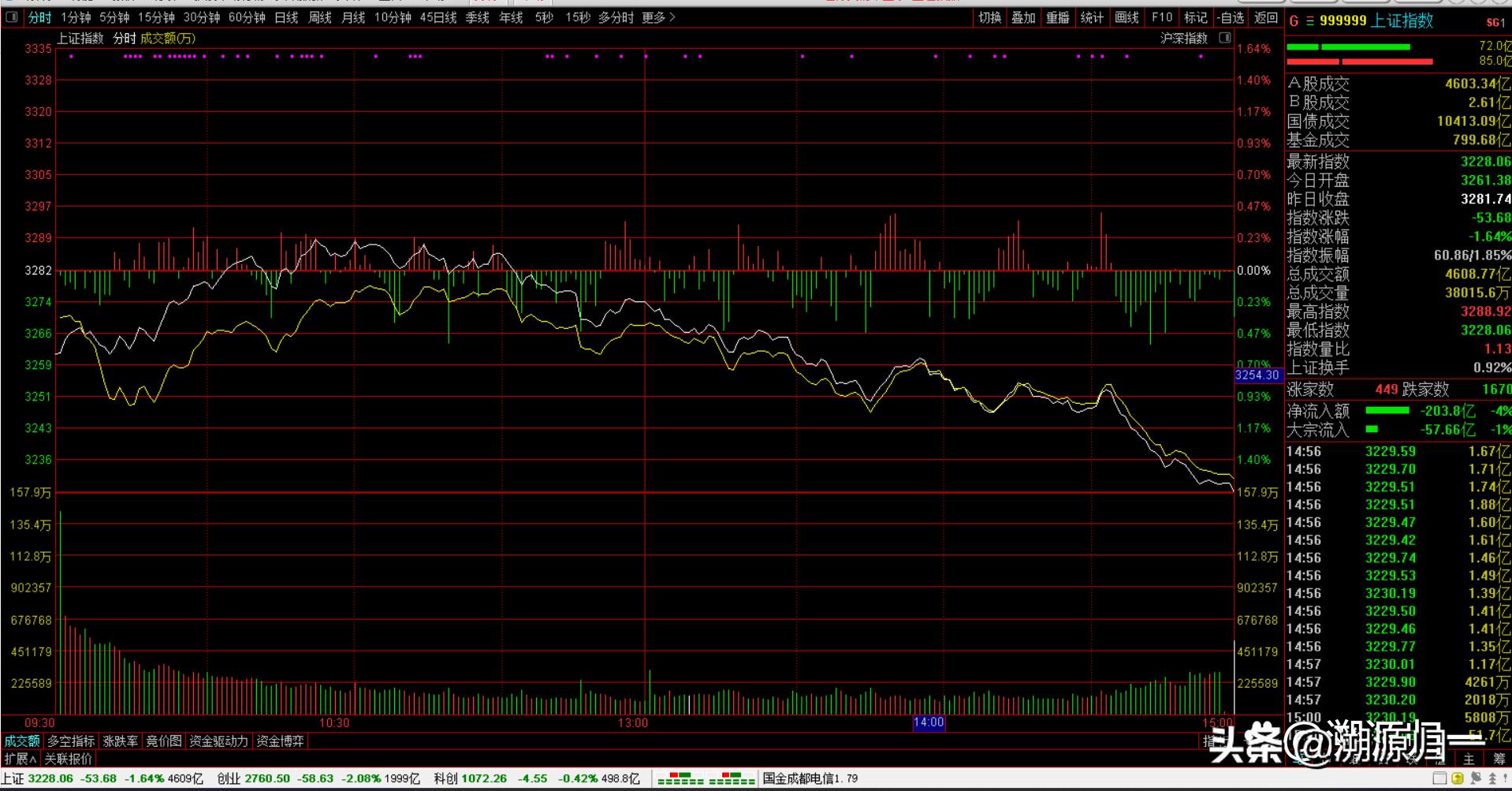Click the 14:00 time axis marker
This screenshot has width=1512, height=791.
(929, 722)
